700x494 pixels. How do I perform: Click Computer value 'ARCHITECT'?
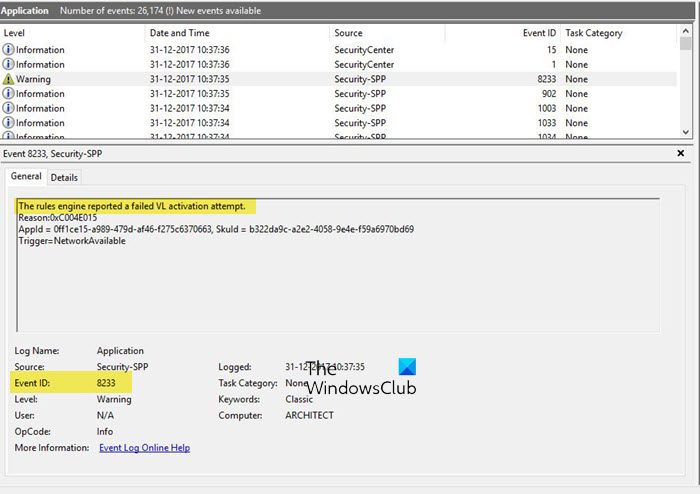point(309,415)
